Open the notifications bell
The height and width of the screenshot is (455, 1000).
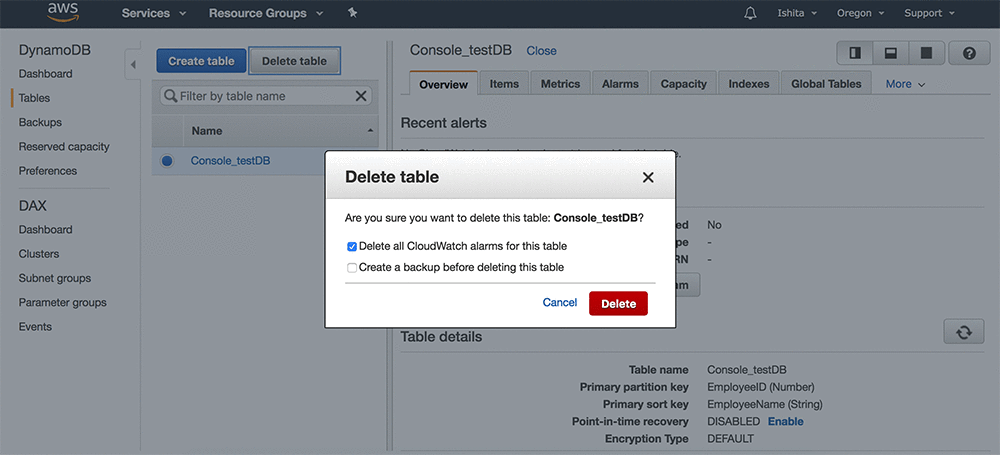750,13
